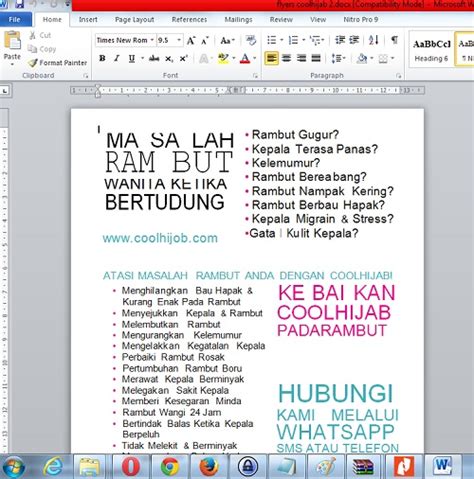The height and width of the screenshot is (479, 474).
Task: Open the Clipboard dialog launcher
Action: point(86,76)
